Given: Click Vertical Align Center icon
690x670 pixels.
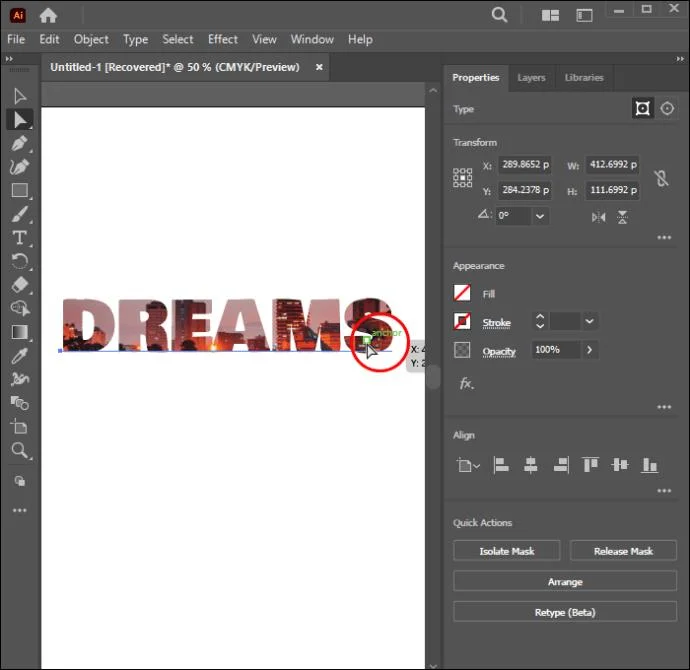Looking at the screenshot, I should click(x=620, y=465).
